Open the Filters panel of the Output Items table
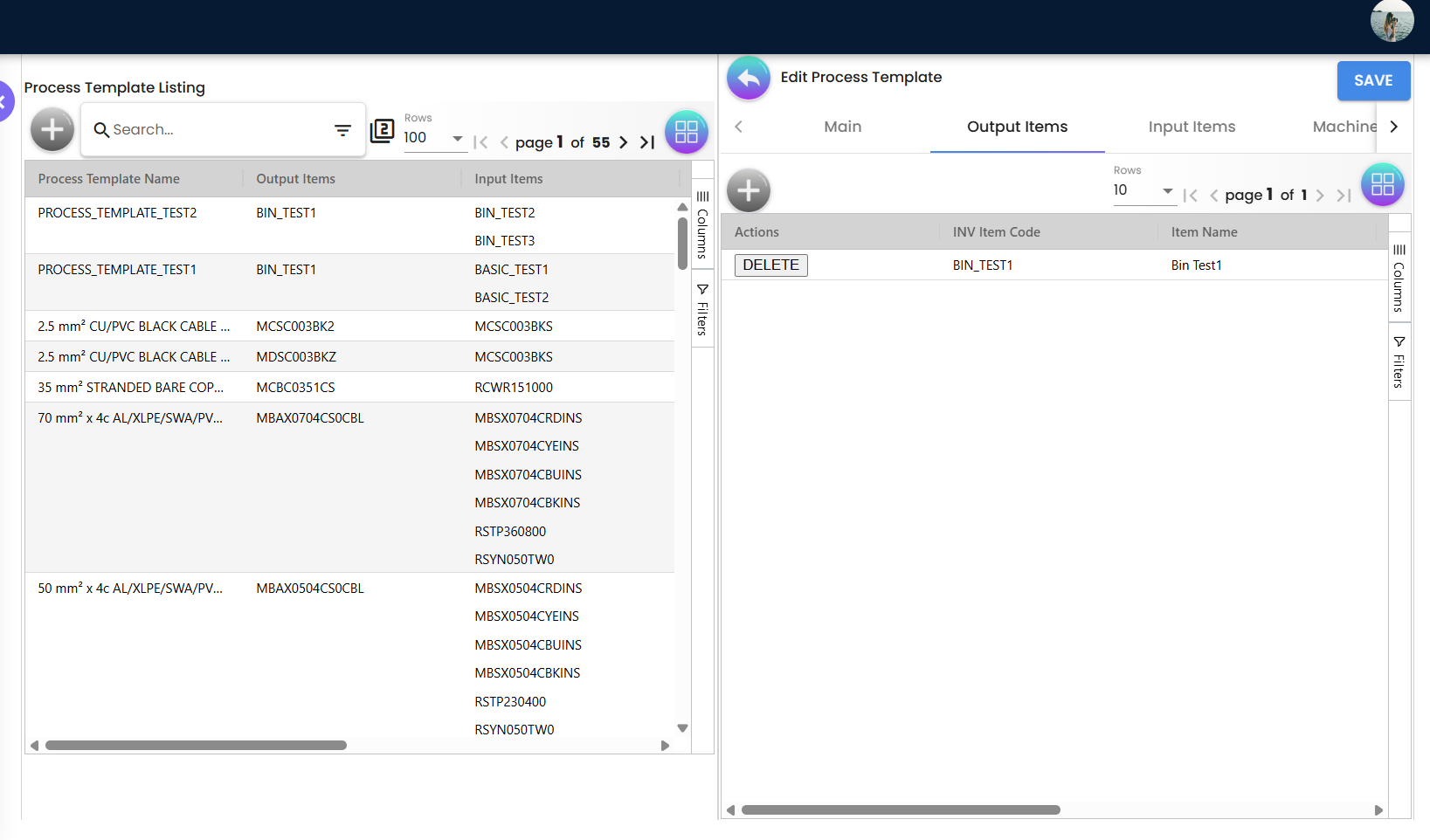This screenshot has width=1430, height=840. (x=1399, y=361)
